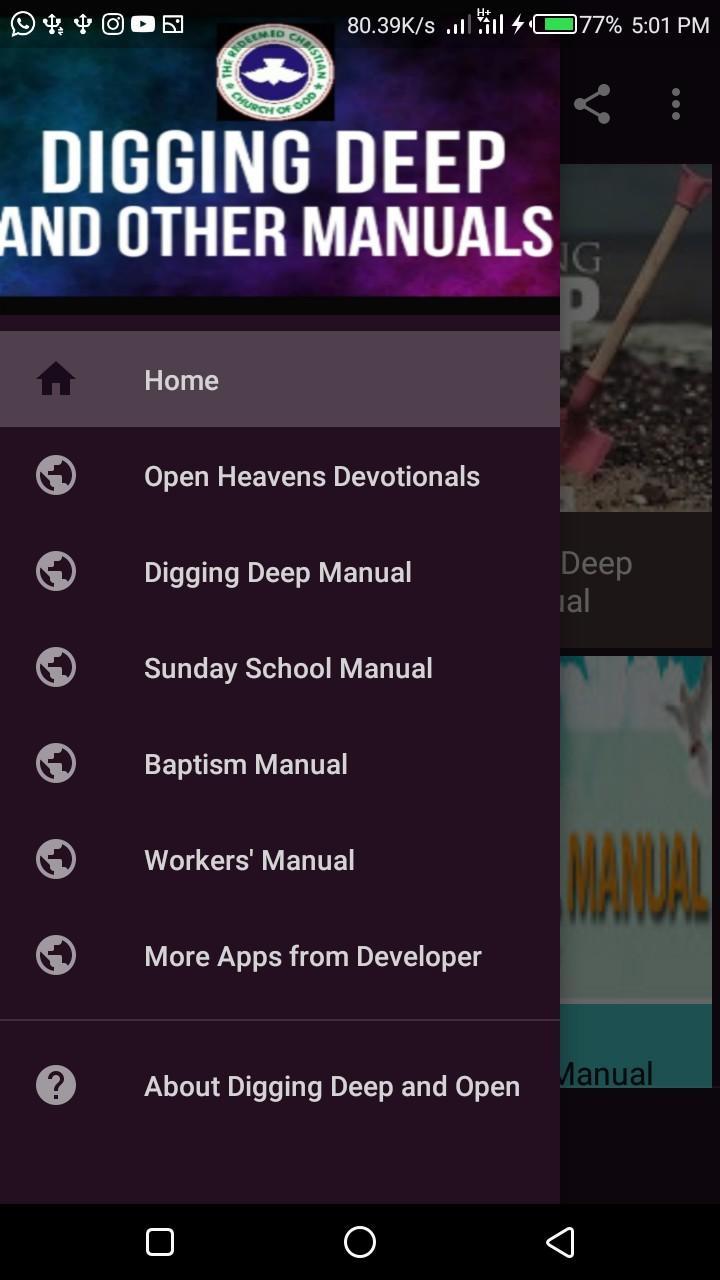Tap the 5:01 PM clock

(x=670, y=25)
